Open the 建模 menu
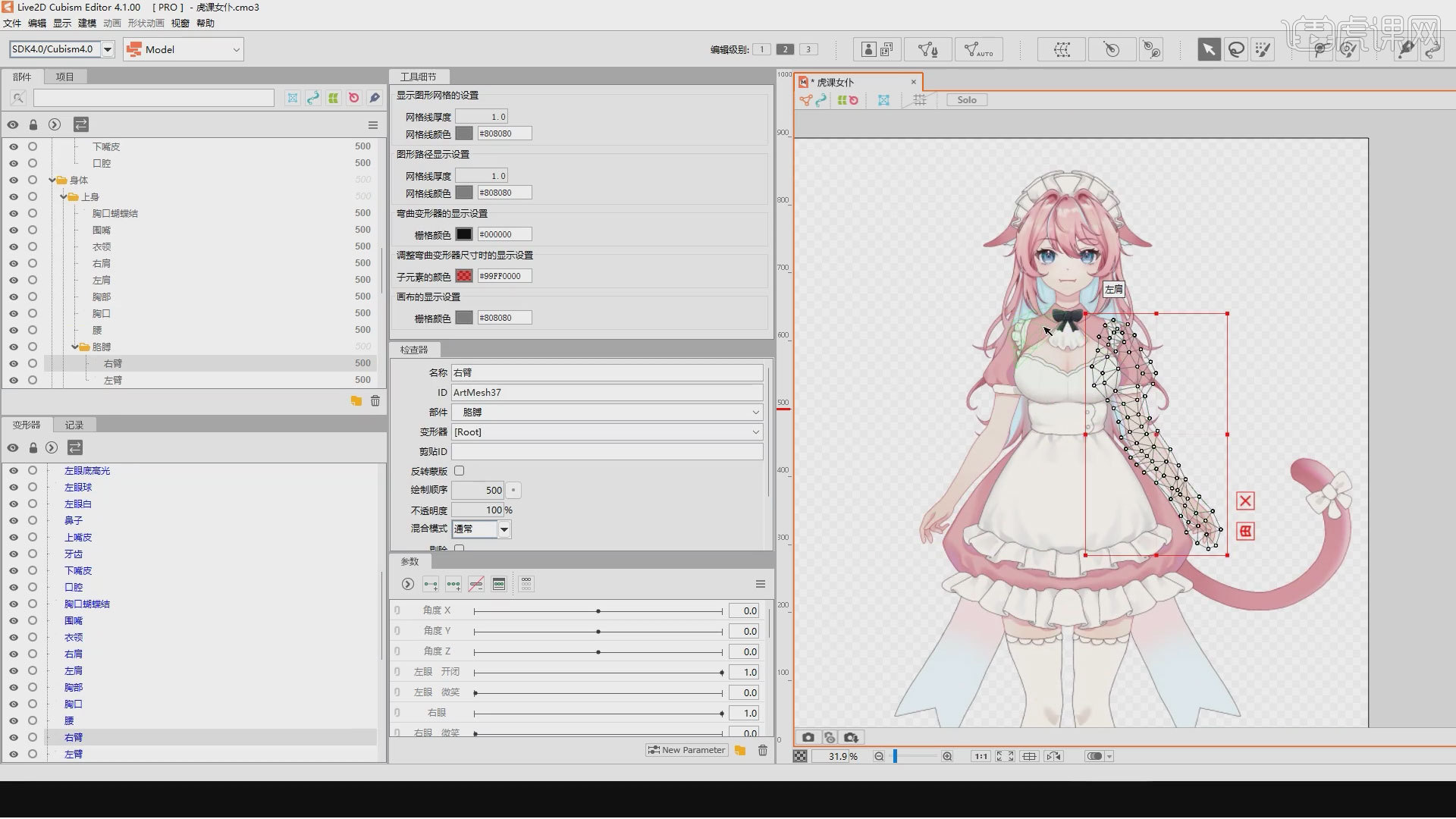Viewport: 1456px width, 819px height. click(x=86, y=23)
